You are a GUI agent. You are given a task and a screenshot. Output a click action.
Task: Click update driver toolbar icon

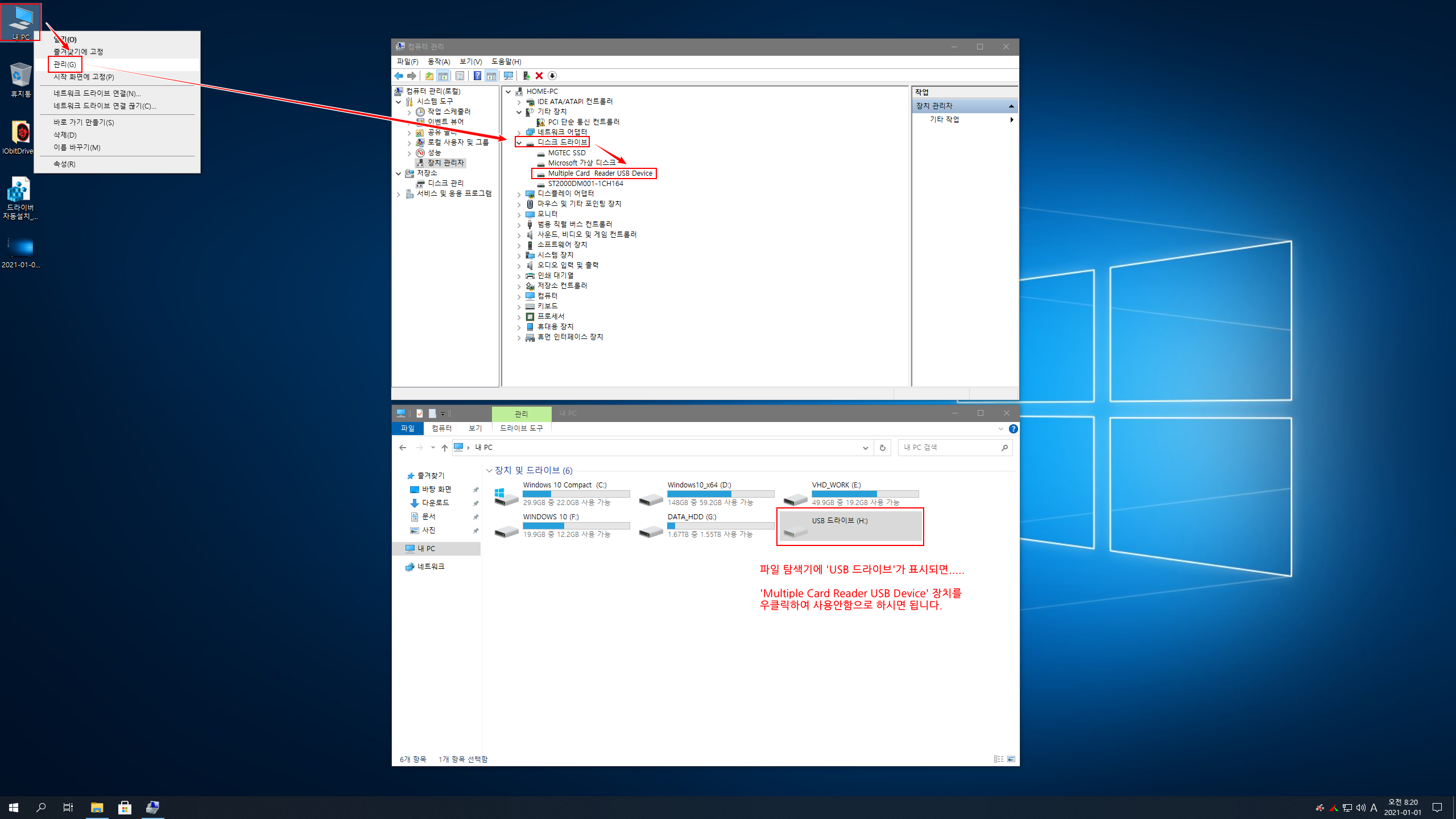pos(526,76)
